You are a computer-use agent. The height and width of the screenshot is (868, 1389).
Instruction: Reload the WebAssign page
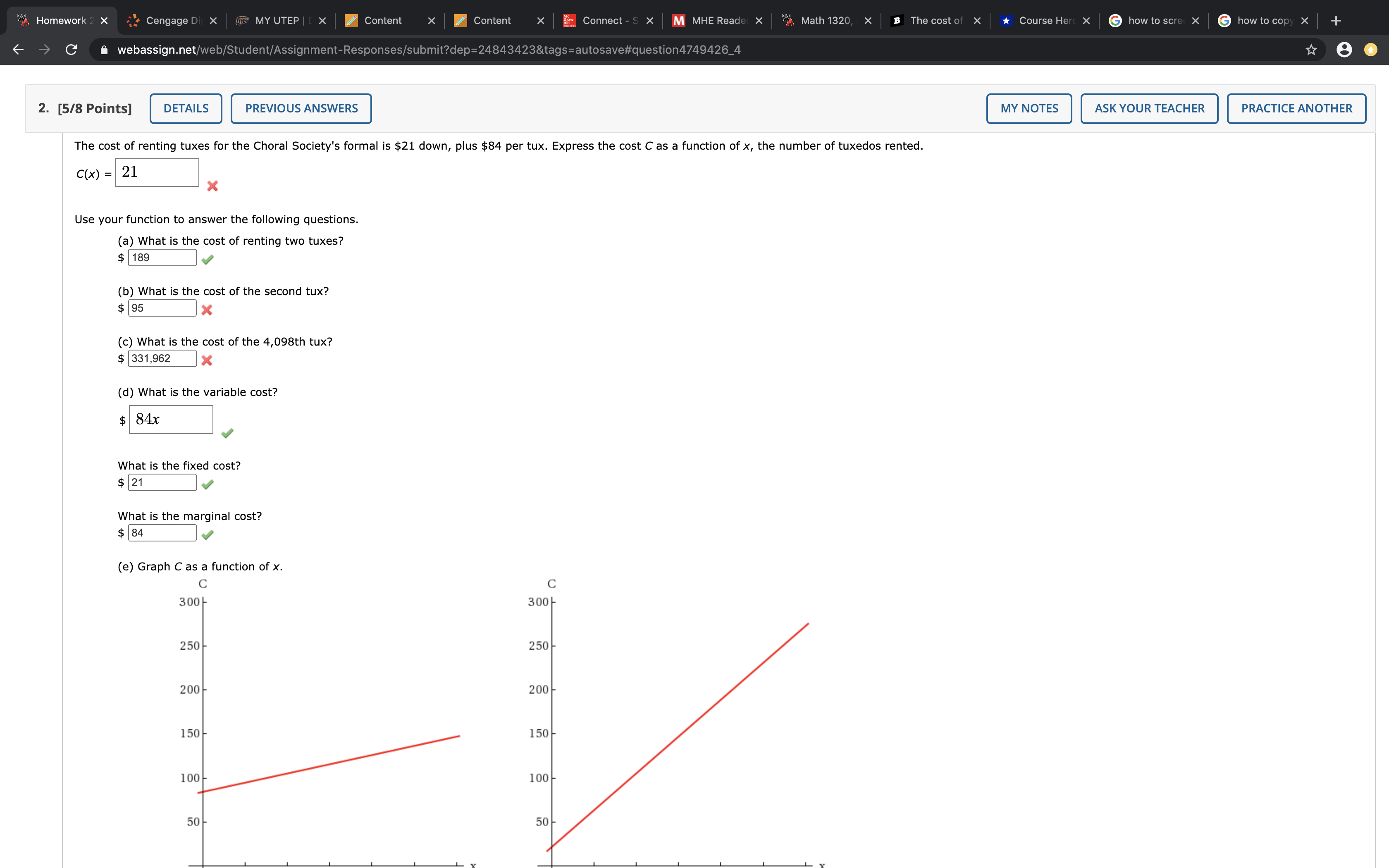pyautogui.click(x=71, y=50)
